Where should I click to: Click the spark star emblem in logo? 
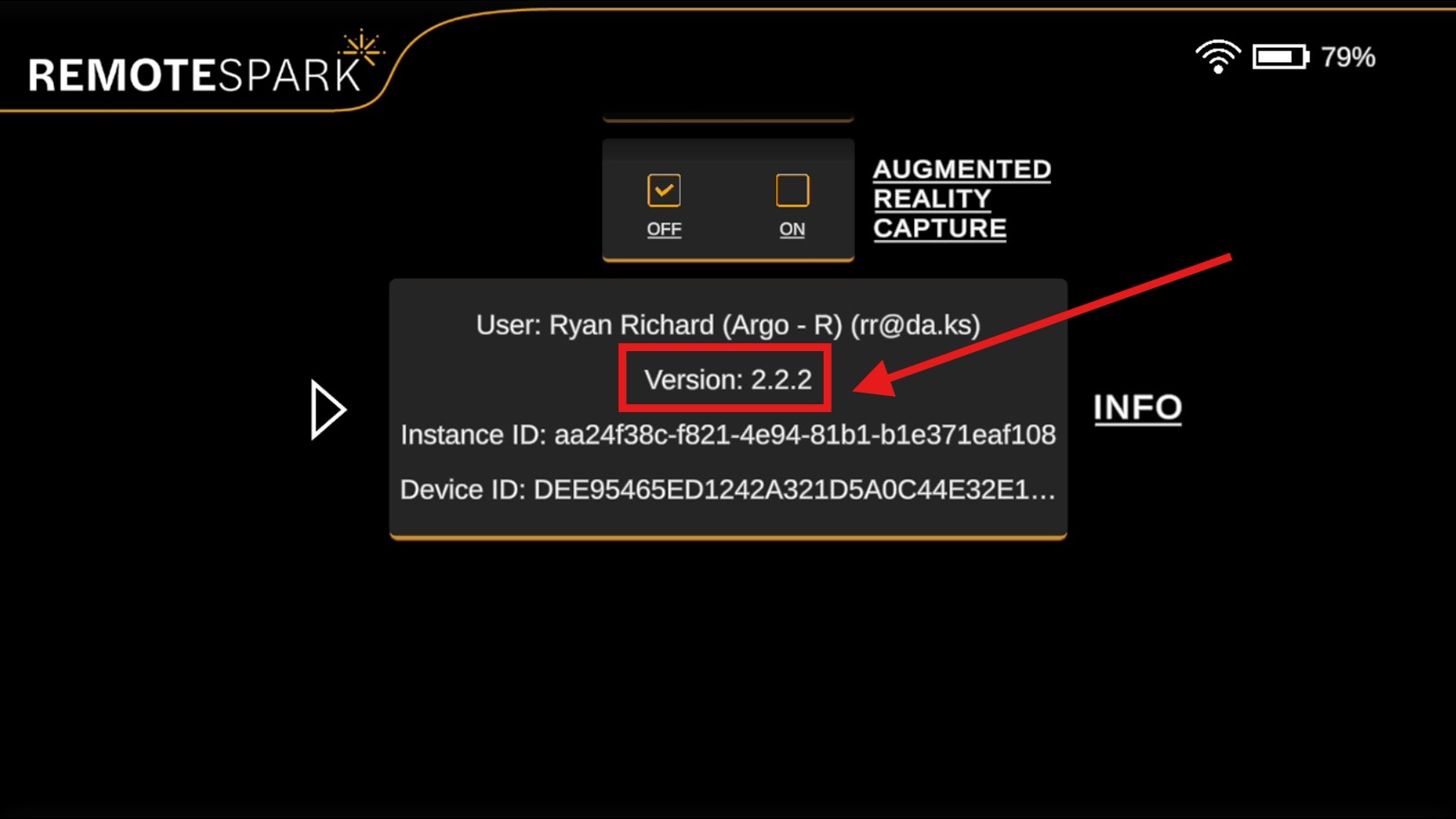361,48
